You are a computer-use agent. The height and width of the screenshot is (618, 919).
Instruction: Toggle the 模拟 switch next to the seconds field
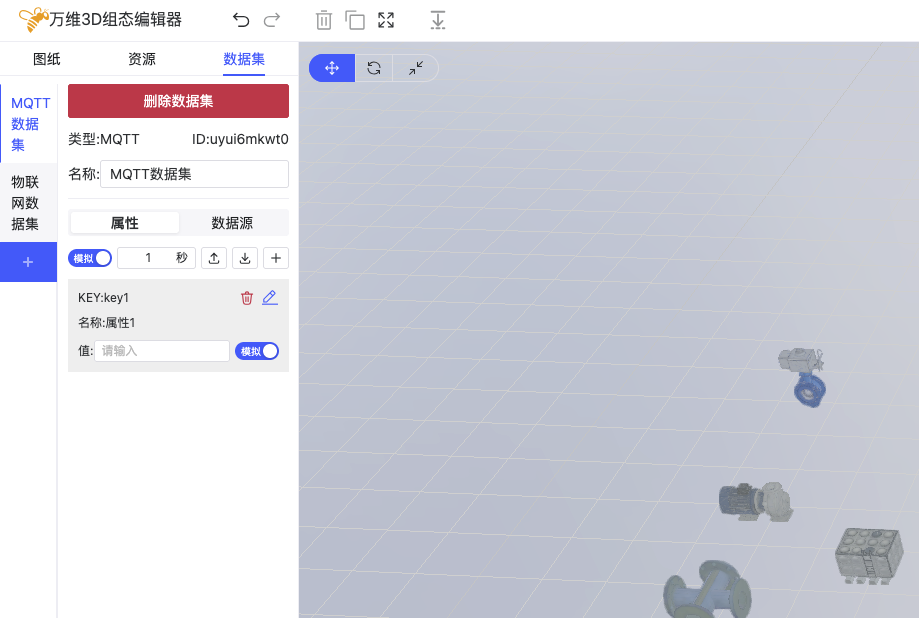click(x=90, y=258)
